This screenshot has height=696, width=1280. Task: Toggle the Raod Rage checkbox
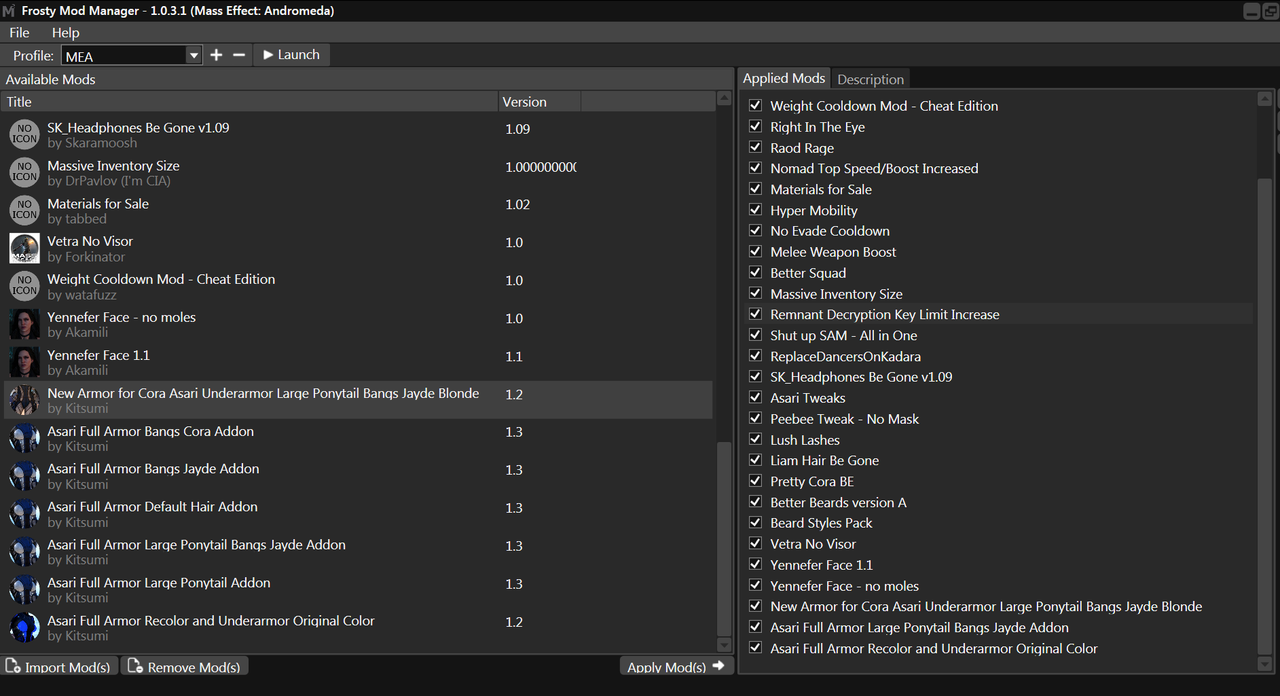tap(755, 147)
